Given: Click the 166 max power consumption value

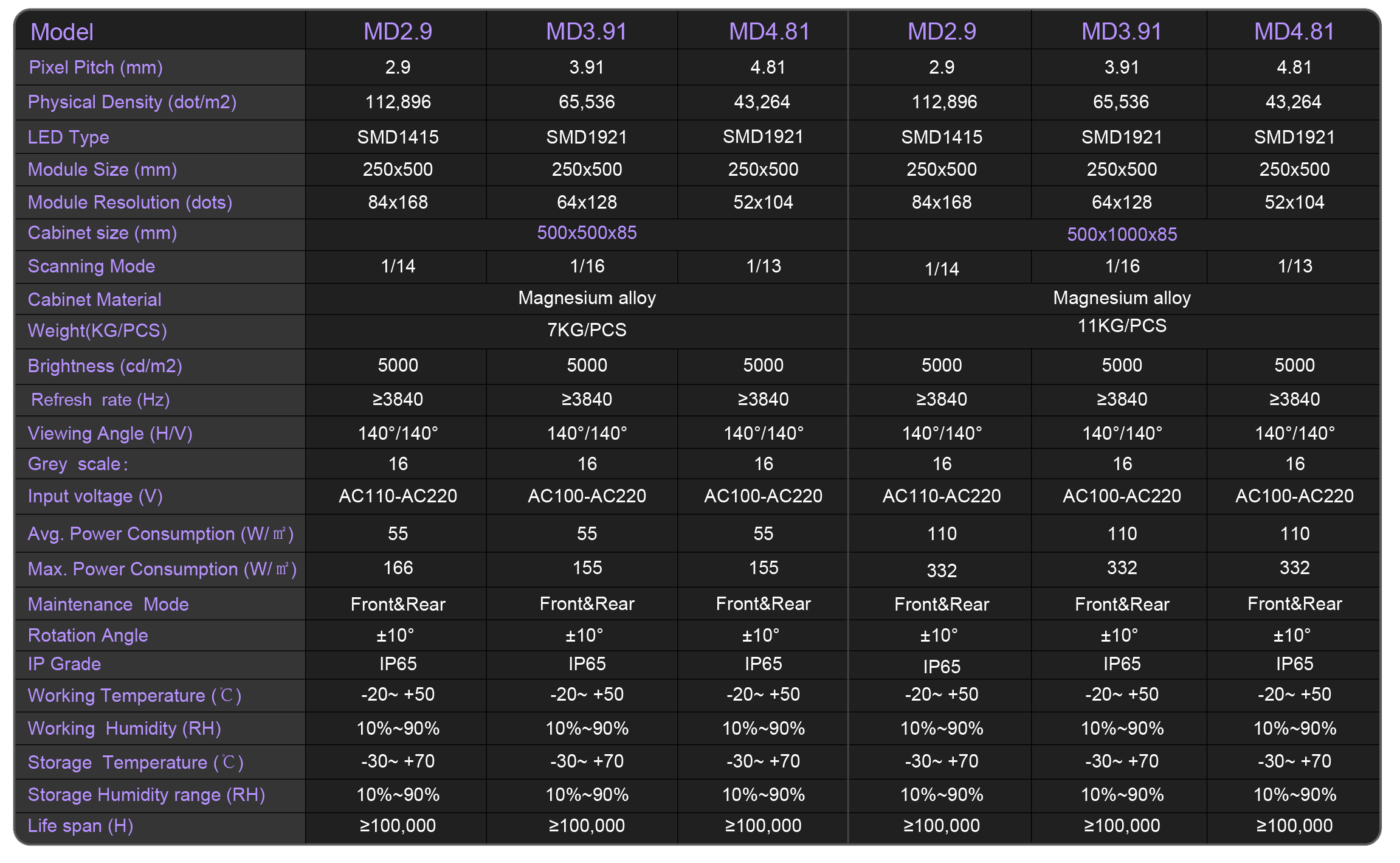Looking at the screenshot, I should click(398, 567).
